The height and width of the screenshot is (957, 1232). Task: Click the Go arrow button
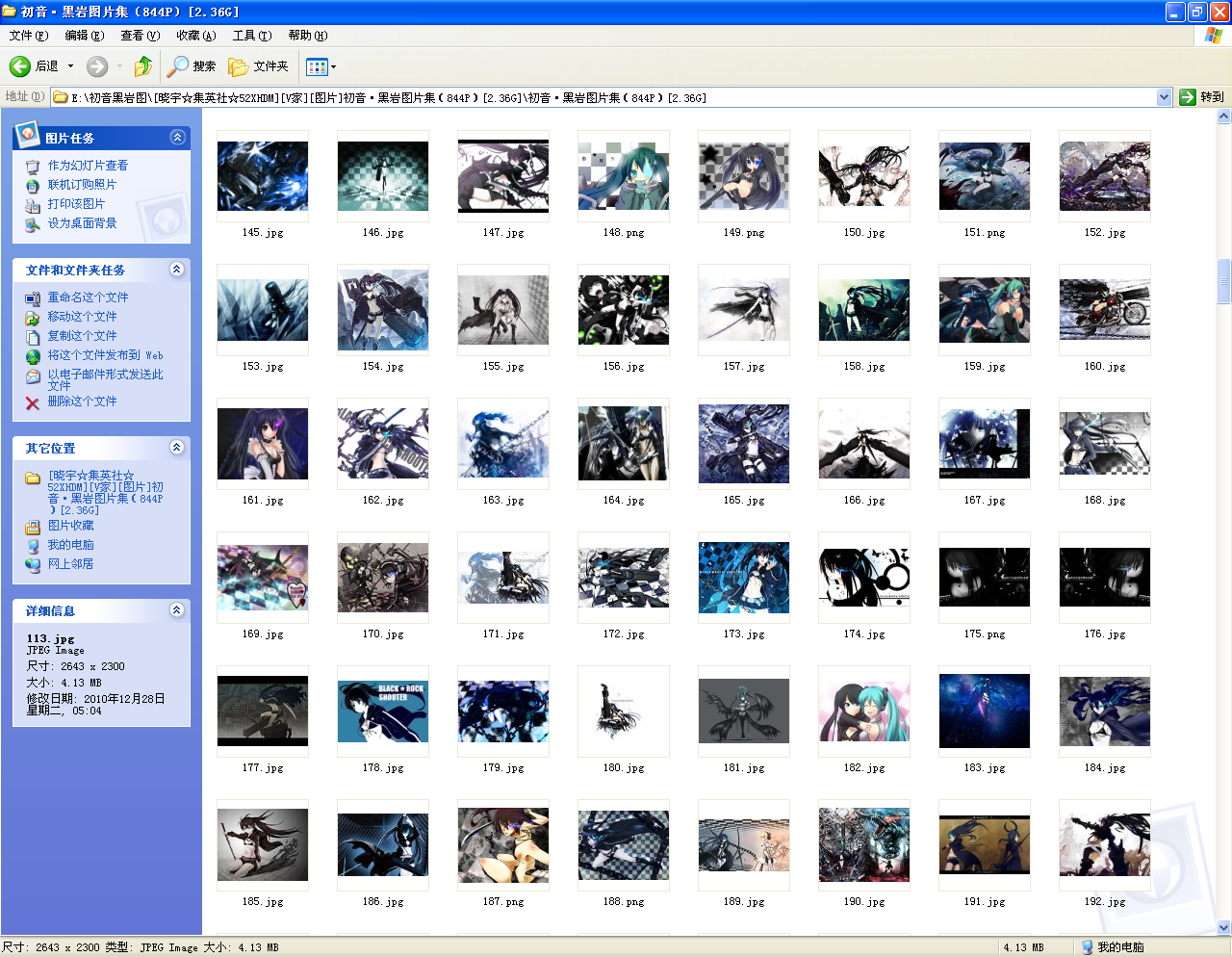(x=1189, y=97)
